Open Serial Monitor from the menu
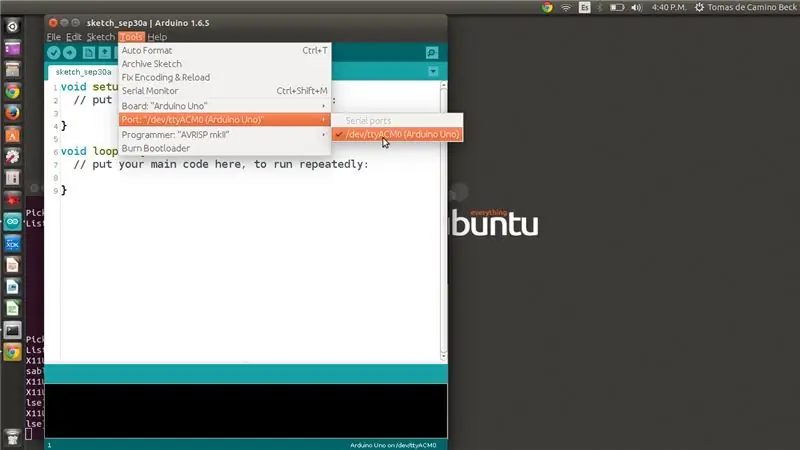 224,91
